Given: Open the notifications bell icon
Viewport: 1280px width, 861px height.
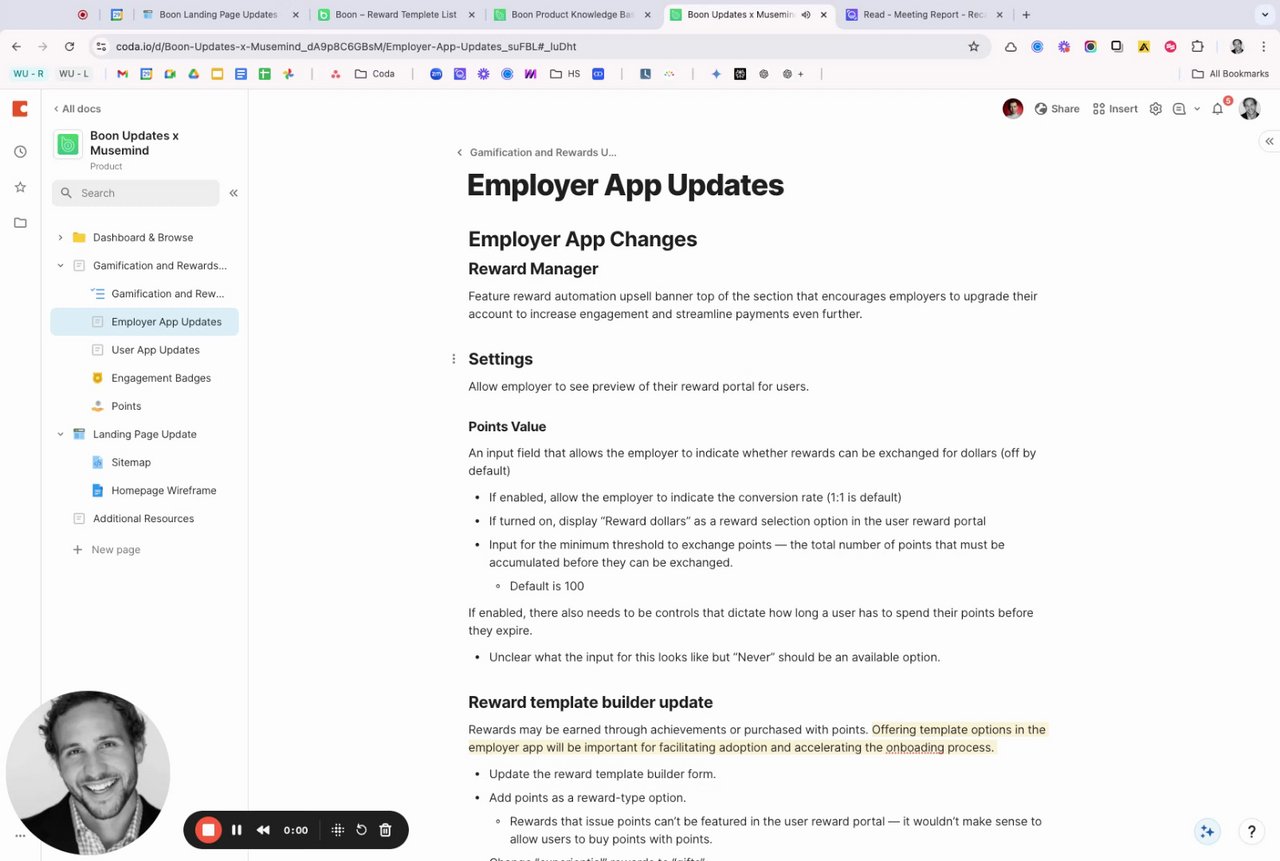Looking at the screenshot, I should coord(1218,109).
